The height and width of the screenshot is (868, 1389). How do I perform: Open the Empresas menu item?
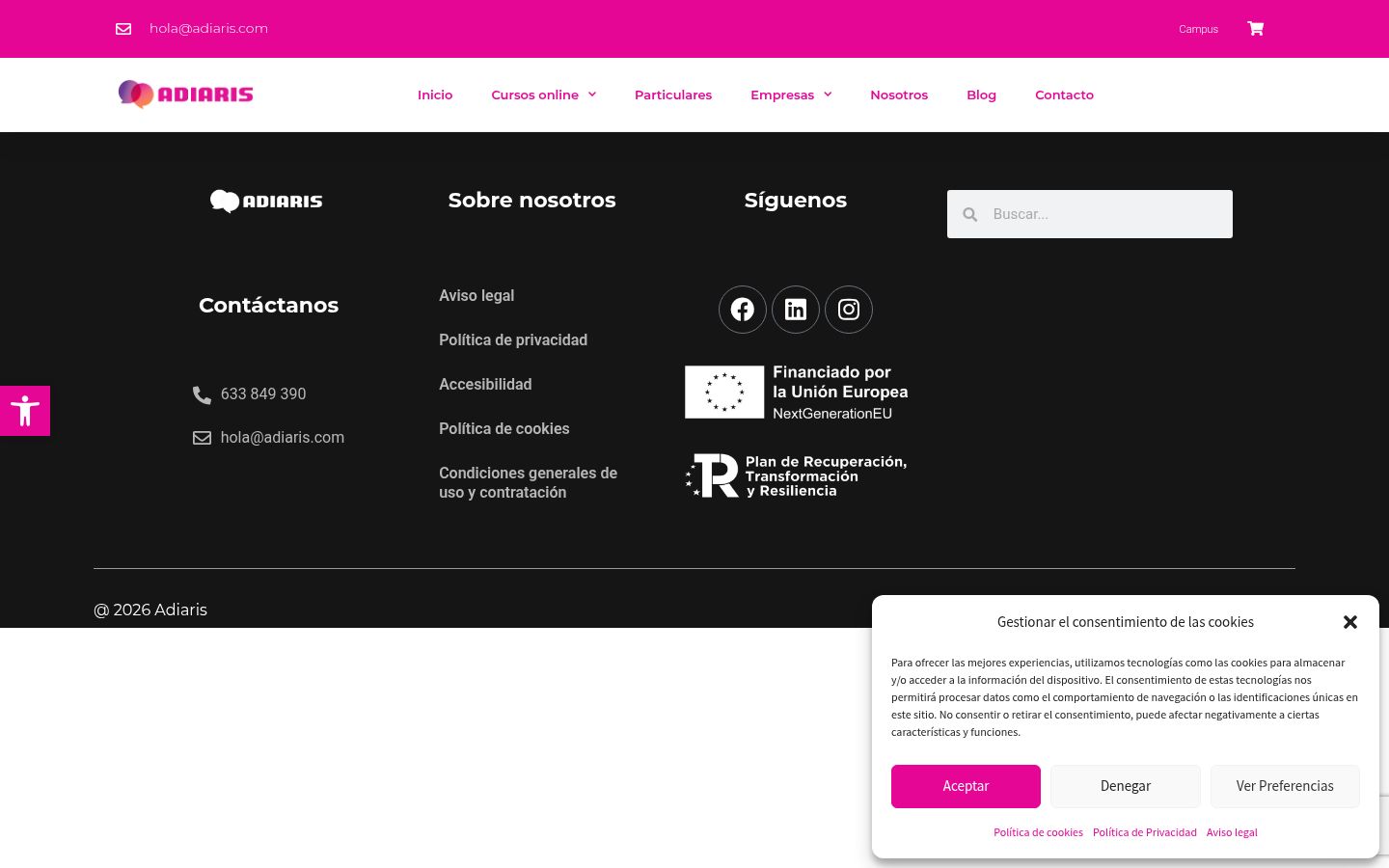782,95
